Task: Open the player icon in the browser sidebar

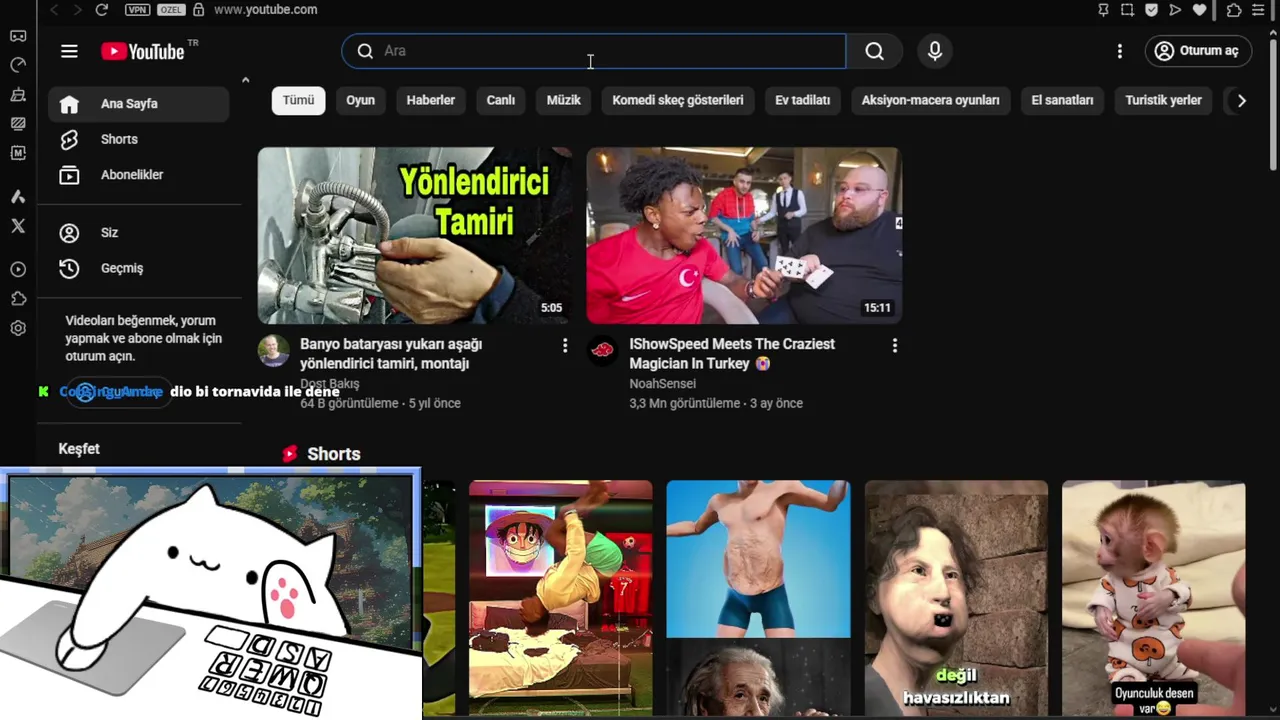Action: click(x=18, y=270)
